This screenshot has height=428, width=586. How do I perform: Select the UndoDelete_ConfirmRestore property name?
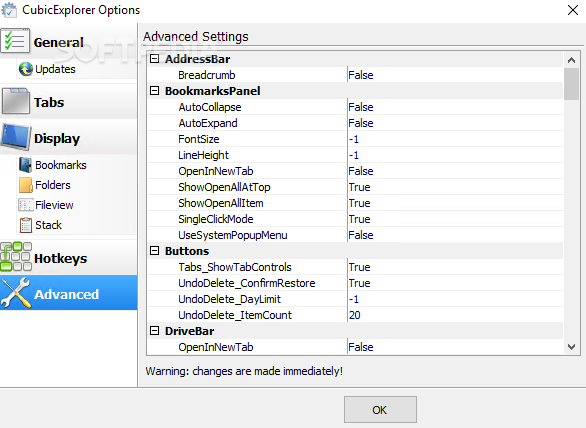point(247,283)
